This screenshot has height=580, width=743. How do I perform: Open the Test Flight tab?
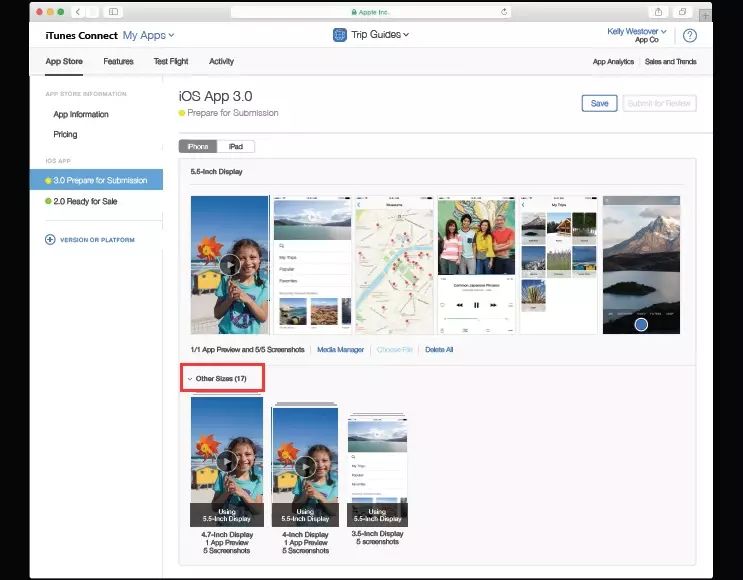click(x=171, y=62)
